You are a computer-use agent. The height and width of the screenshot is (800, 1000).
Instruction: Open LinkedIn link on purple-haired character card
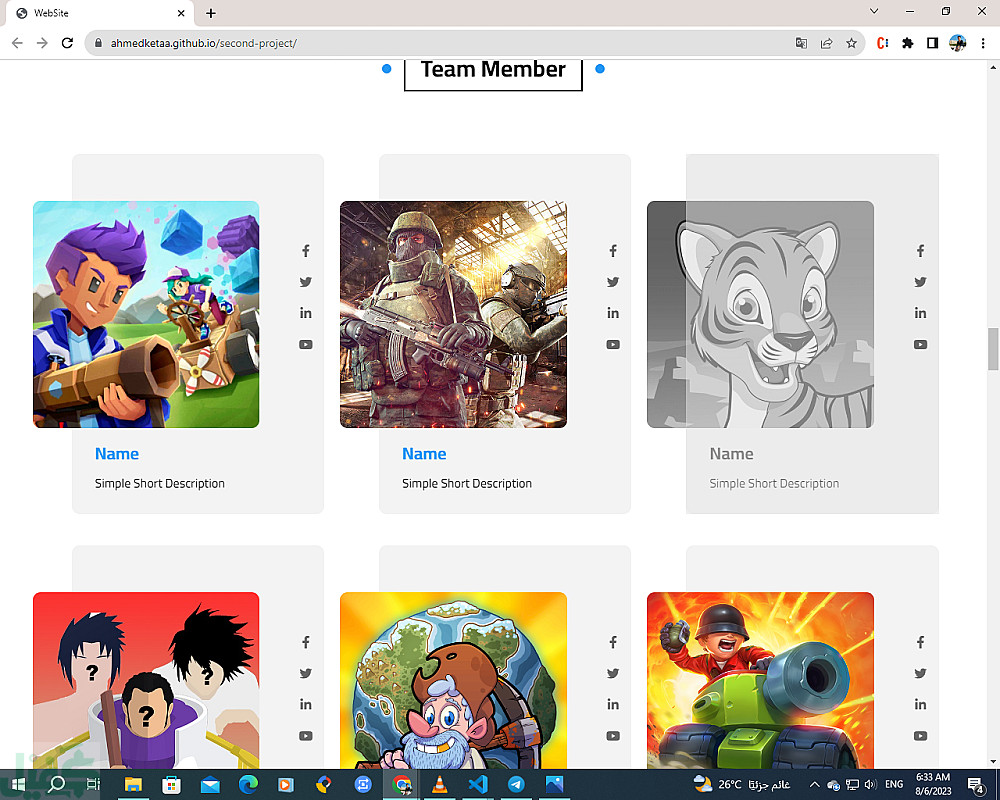click(x=305, y=313)
